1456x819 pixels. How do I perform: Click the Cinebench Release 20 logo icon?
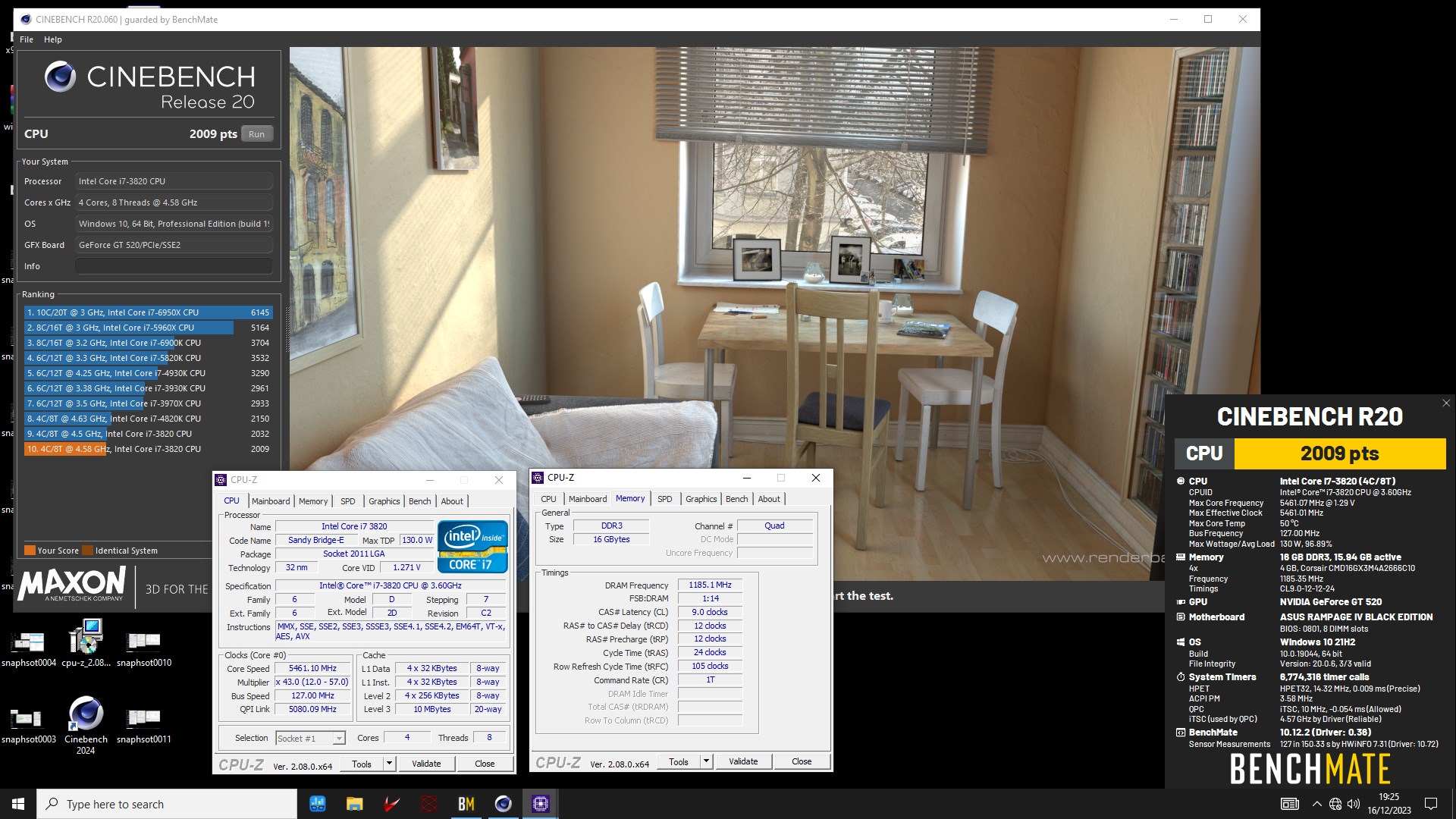point(60,77)
